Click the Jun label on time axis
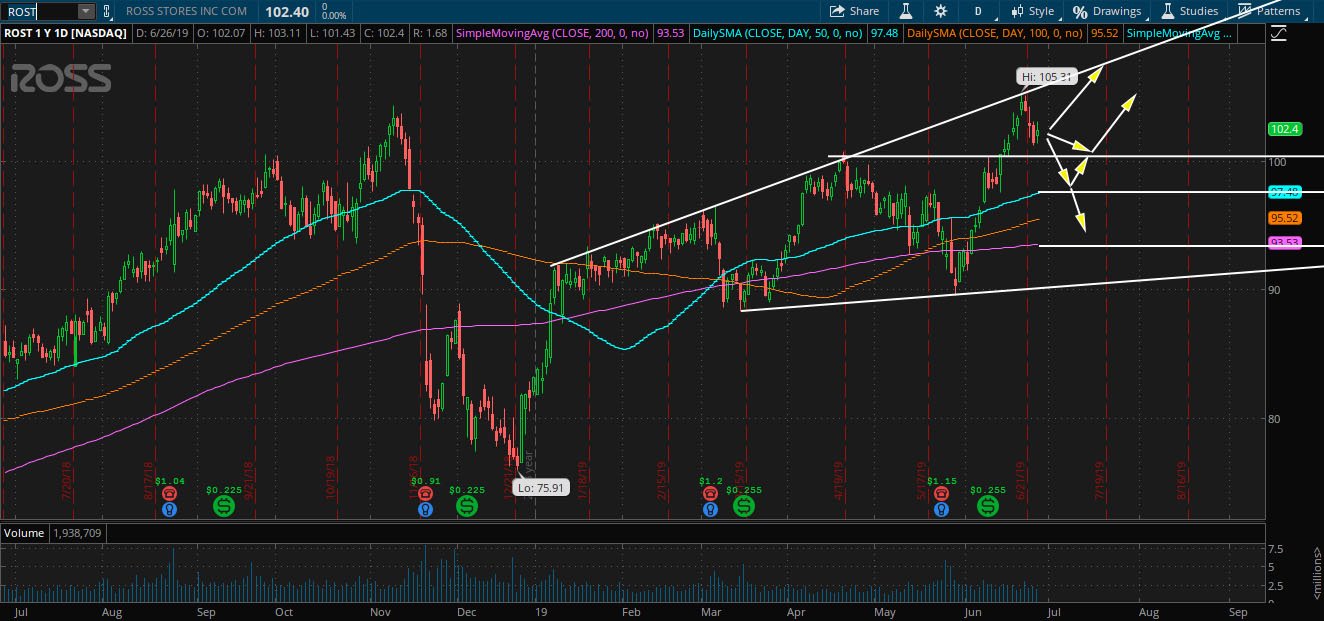Viewport: 1324px width, 621px height. point(974,610)
